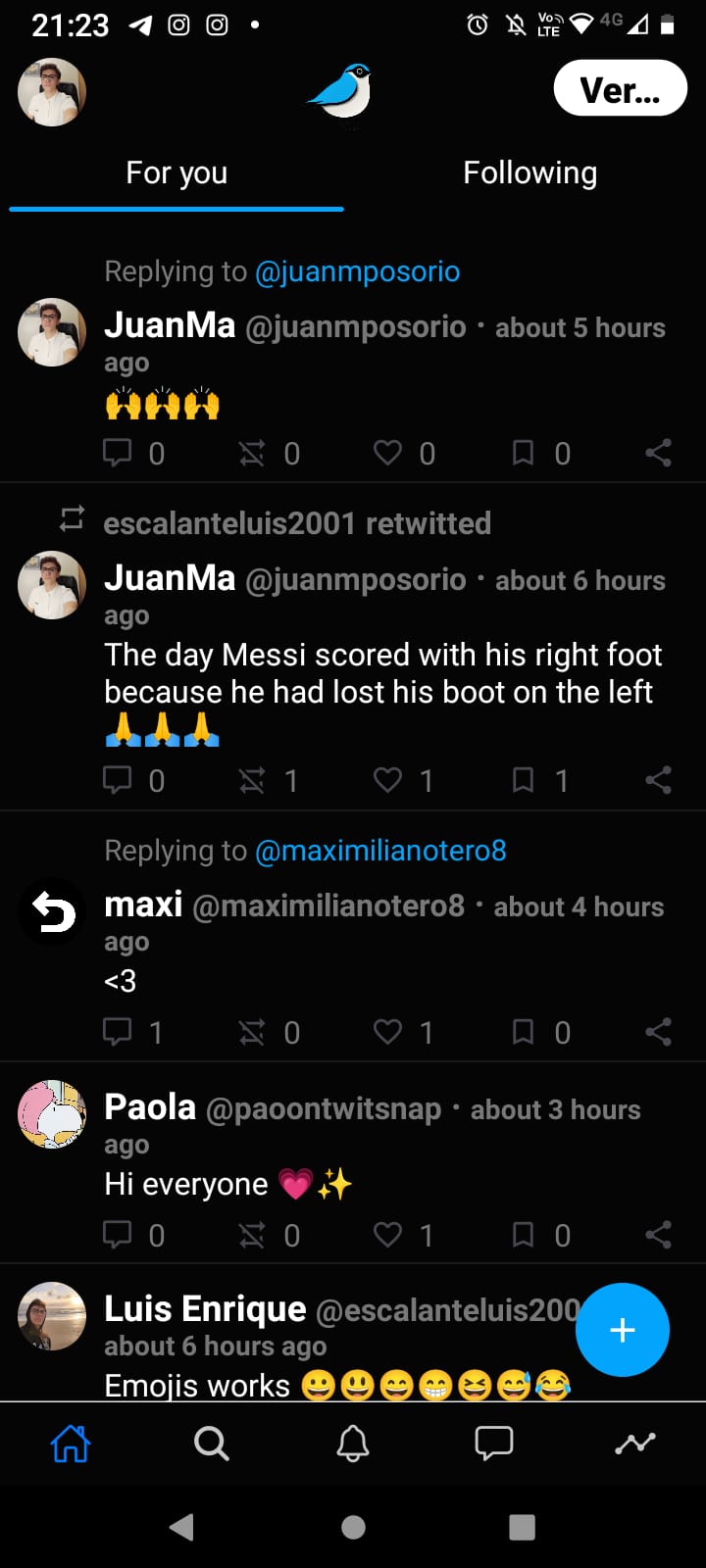Like Paola's "Hi everyone" post
706x1568 pixels.
[388, 1235]
